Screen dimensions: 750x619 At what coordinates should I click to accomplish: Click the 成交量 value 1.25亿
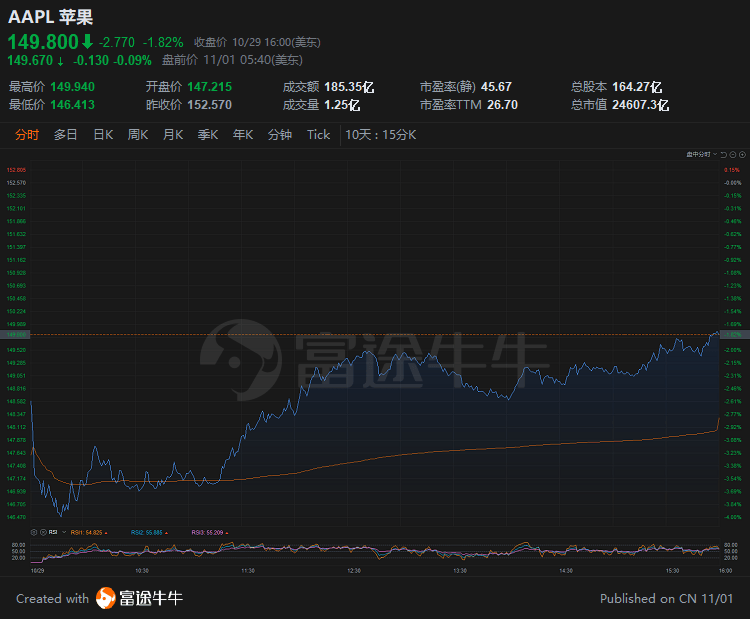pos(342,104)
